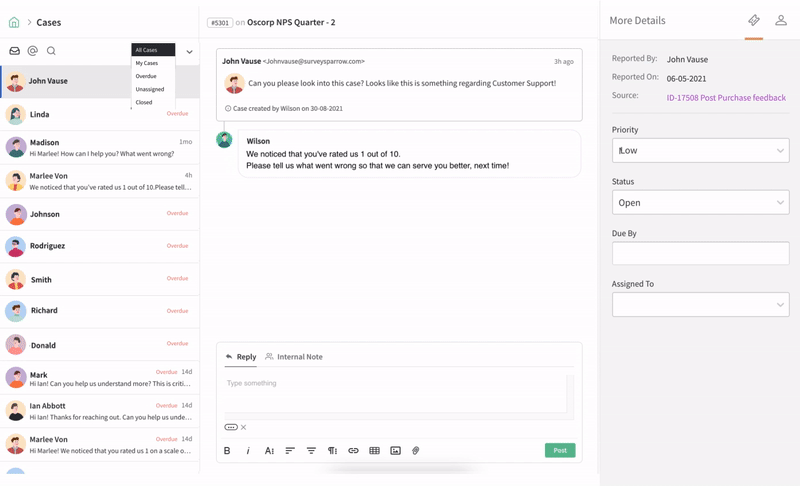Viewport: 800px width, 486px height.
Task: Click the home icon in breadcrumb
Action: tap(14, 22)
